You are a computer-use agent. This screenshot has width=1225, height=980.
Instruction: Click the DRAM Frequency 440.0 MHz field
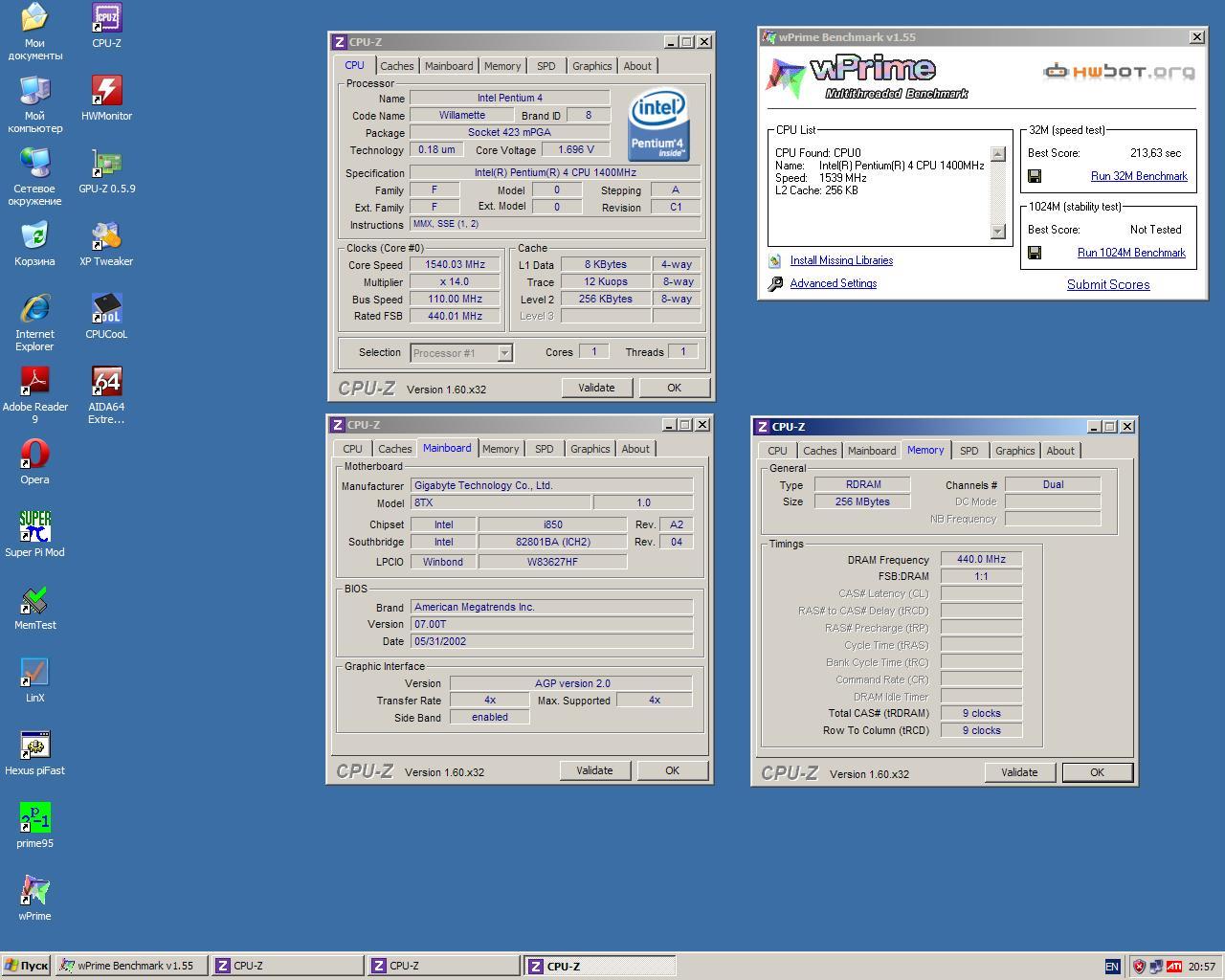981,559
